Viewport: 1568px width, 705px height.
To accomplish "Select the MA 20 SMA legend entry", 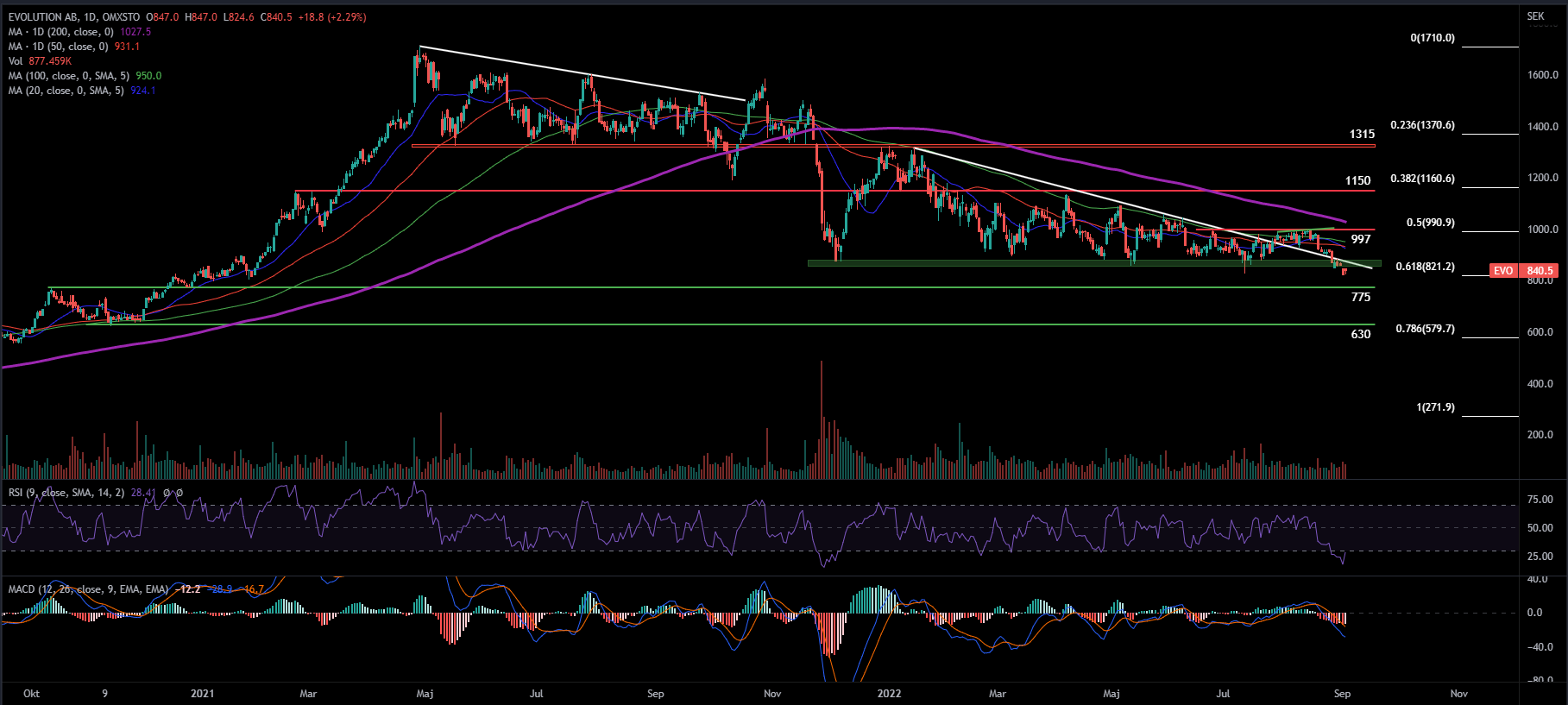I will coord(66,91).
